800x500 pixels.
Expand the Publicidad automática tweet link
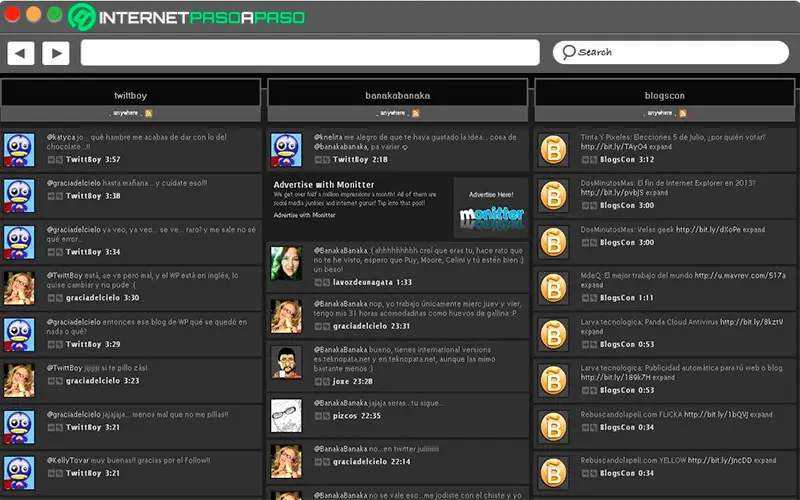(x=663, y=378)
